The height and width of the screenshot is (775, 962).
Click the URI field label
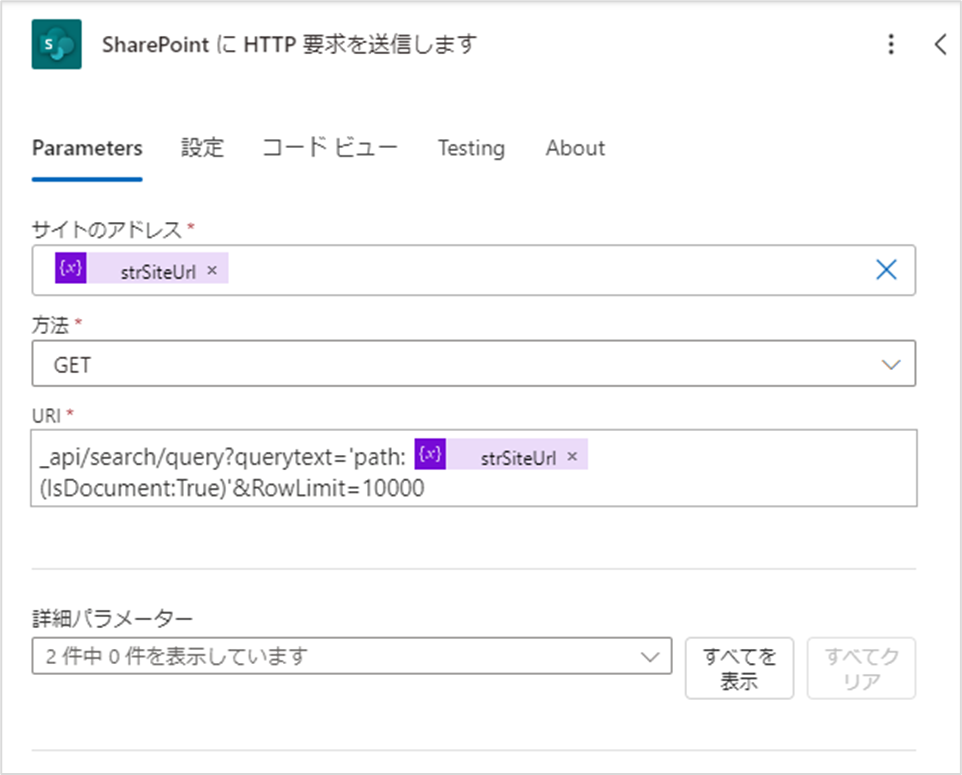(47, 415)
